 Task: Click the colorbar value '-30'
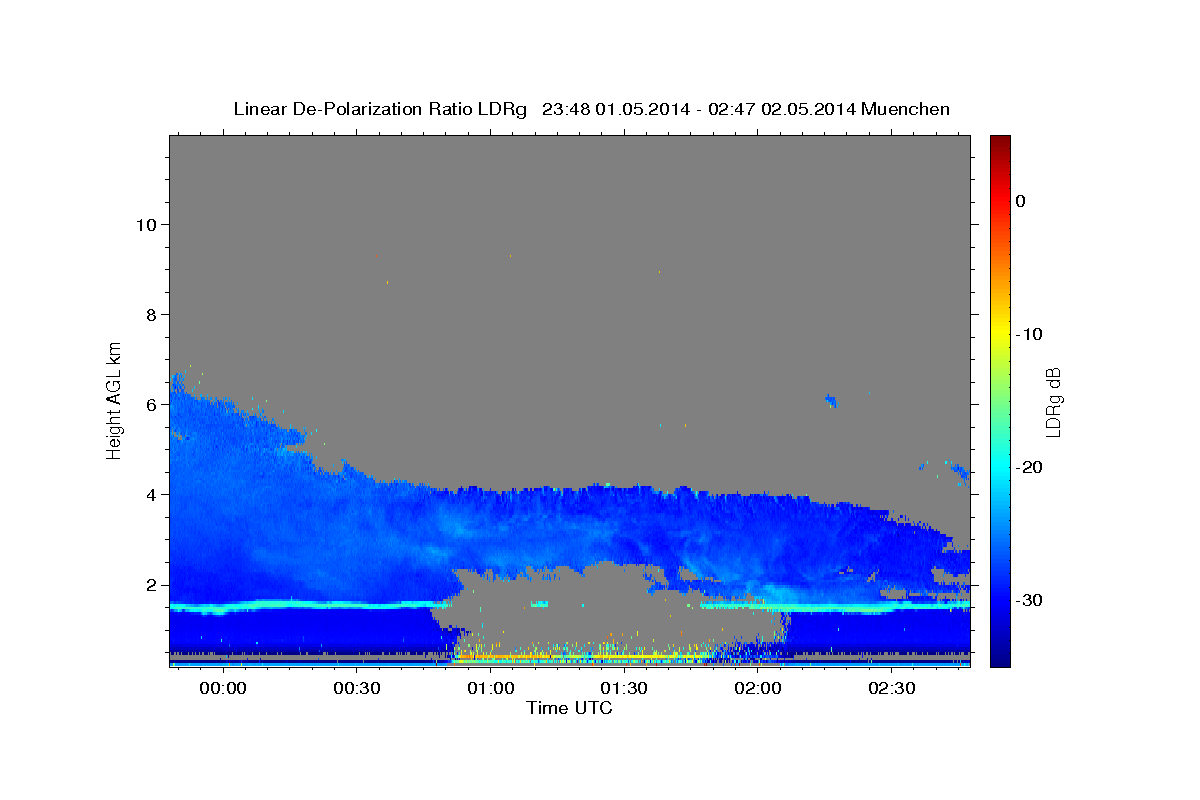coord(1029,600)
